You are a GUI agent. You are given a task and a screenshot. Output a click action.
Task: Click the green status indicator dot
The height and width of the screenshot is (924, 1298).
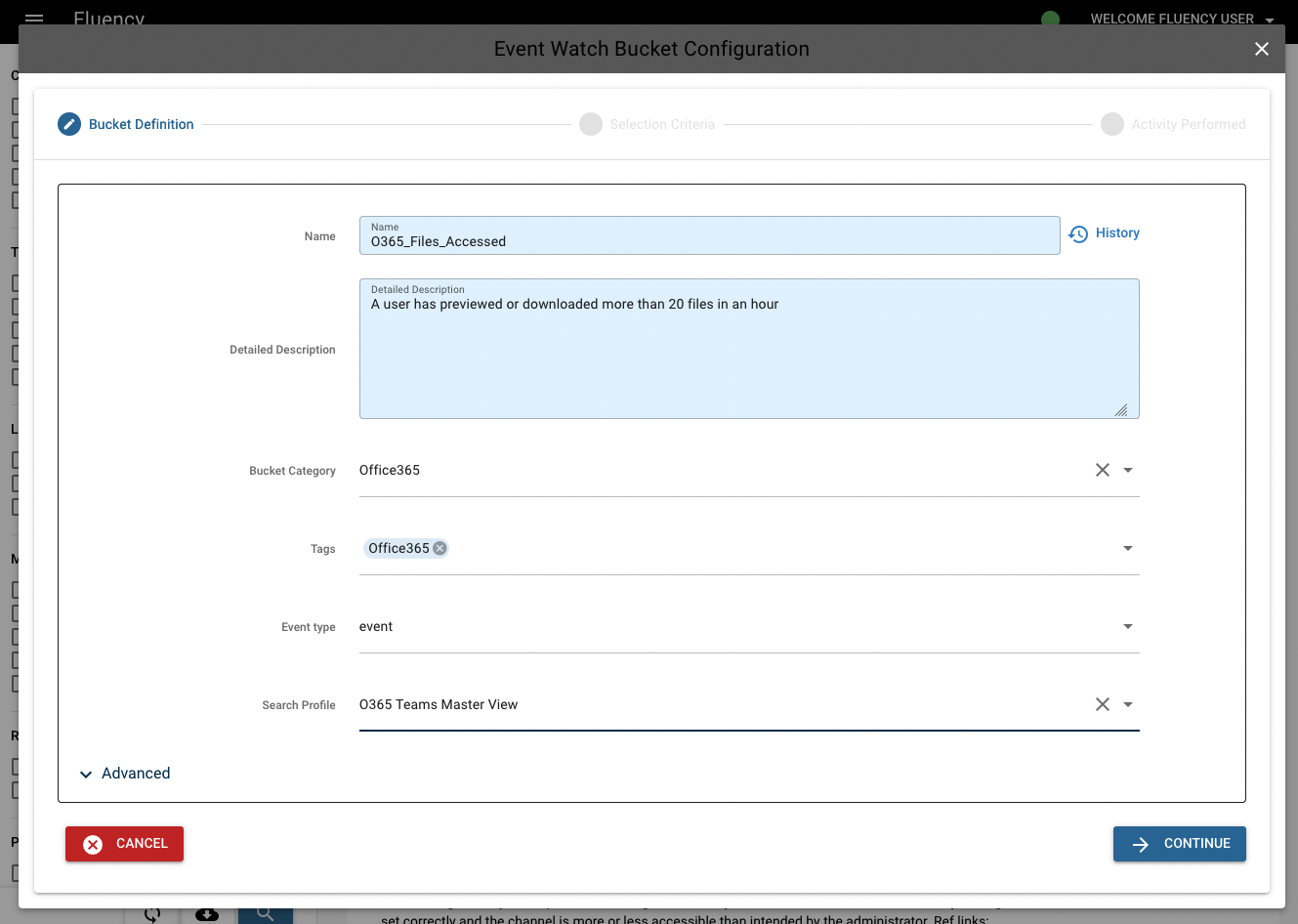pyautogui.click(x=1051, y=18)
